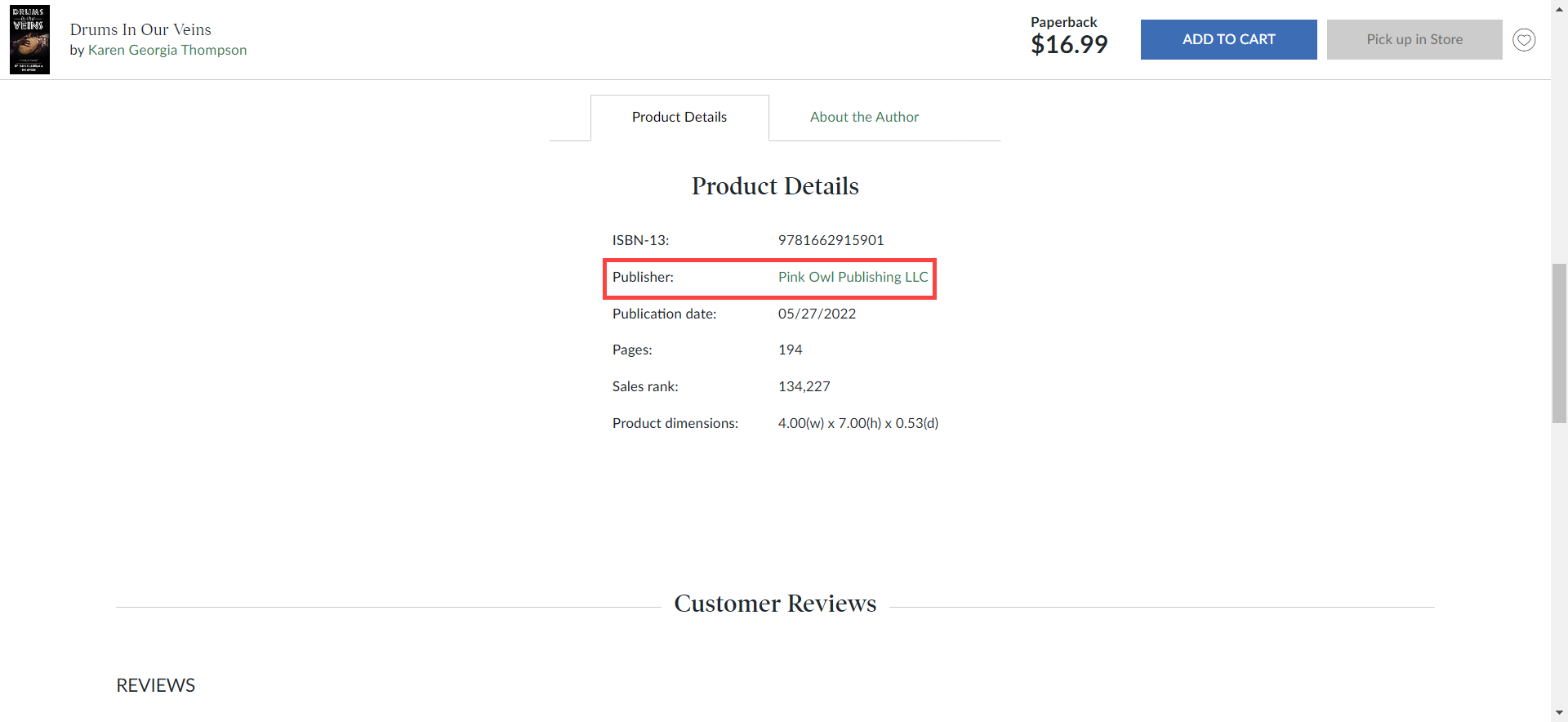Click the publication date 05/27/2022
The height and width of the screenshot is (722, 1568).
pyautogui.click(x=817, y=314)
